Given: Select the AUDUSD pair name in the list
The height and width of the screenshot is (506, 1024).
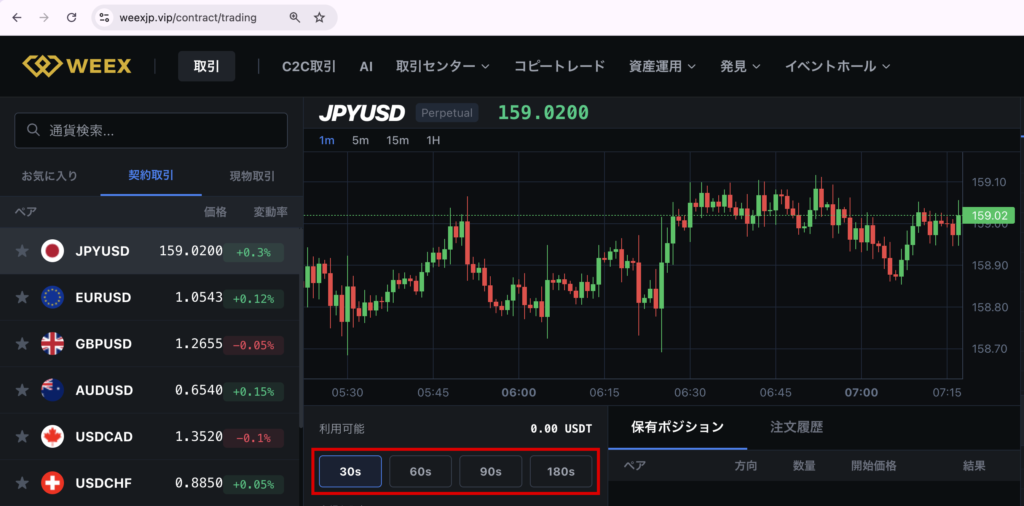Looking at the screenshot, I should 104,390.
